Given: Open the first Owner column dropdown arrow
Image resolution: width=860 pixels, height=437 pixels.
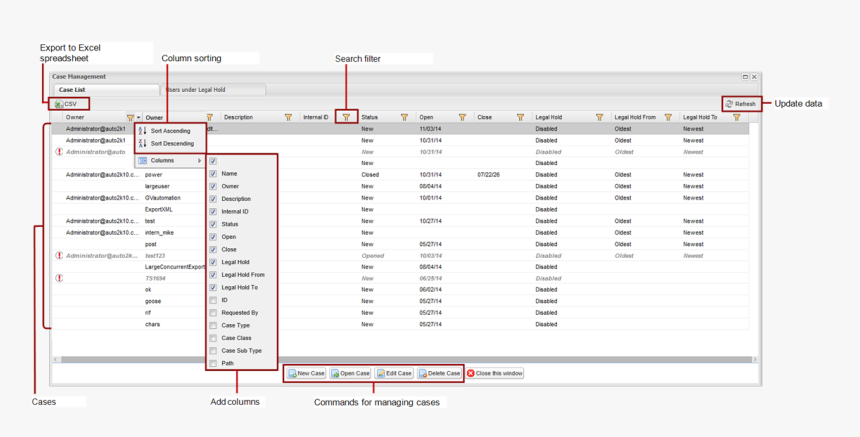Looking at the screenshot, I should [139, 117].
